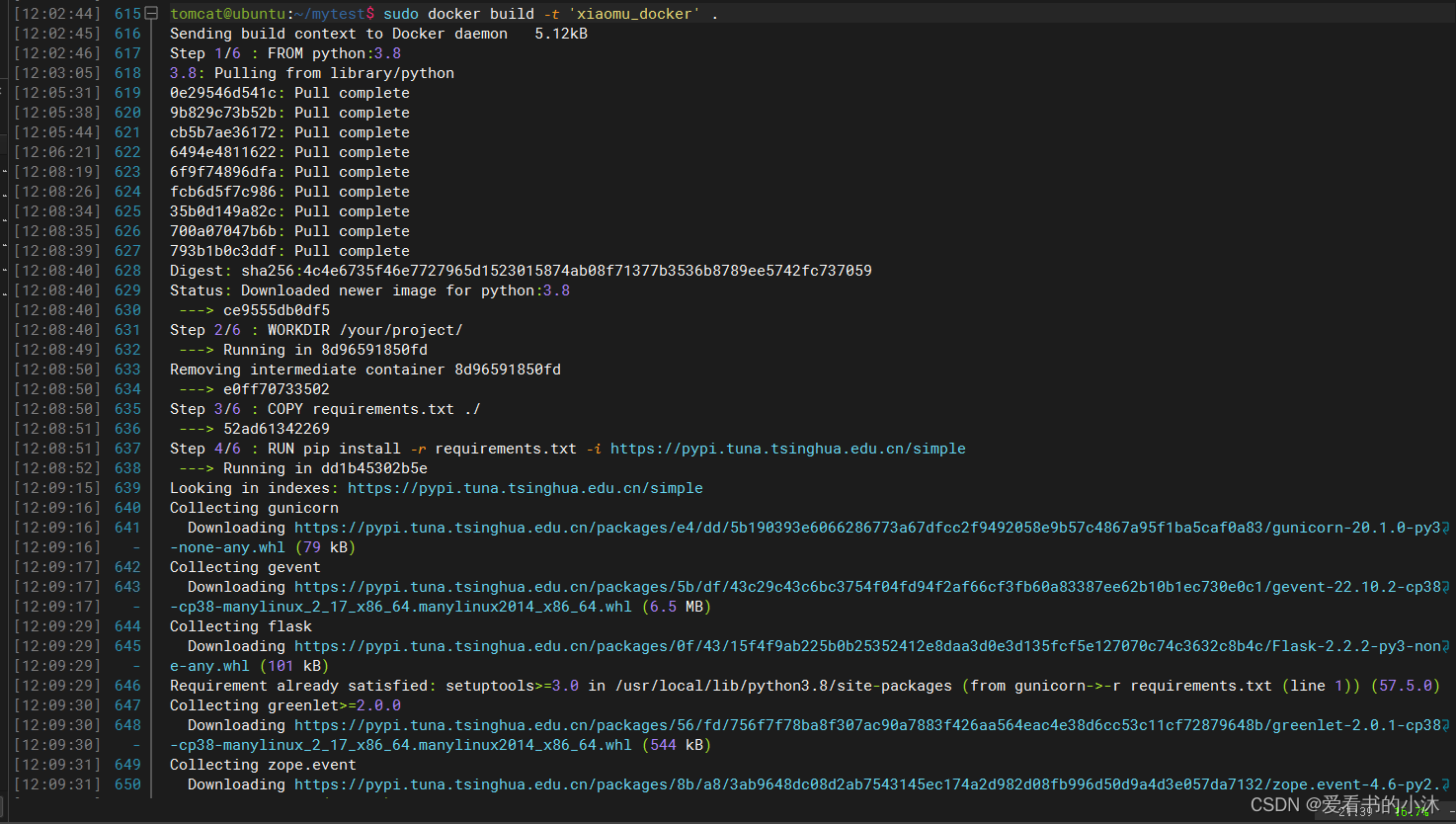
Task: Open the gevent package download link
Action: [x=866, y=587]
